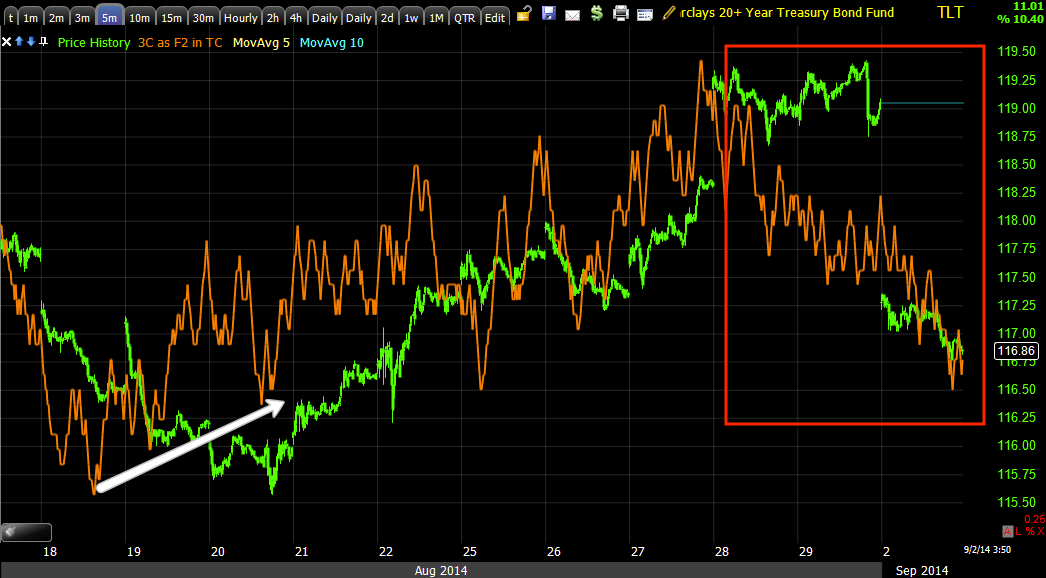Click the red 'X' scale button
This screenshot has height=578, width=1046.
point(1041,531)
